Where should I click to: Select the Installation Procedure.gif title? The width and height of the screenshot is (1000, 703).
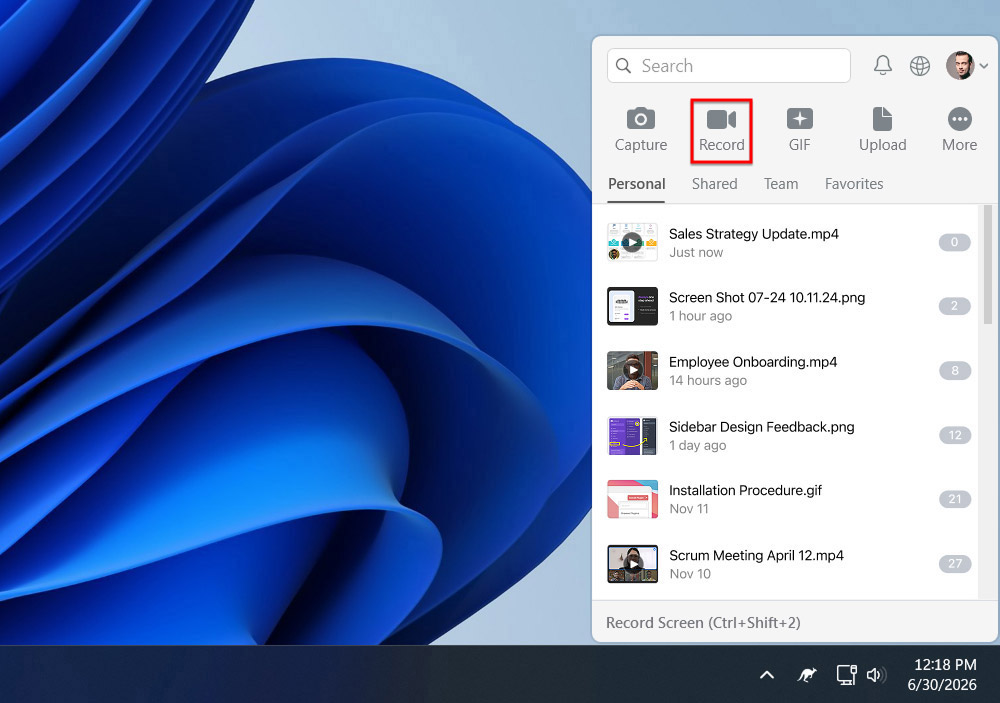pos(745,491)
